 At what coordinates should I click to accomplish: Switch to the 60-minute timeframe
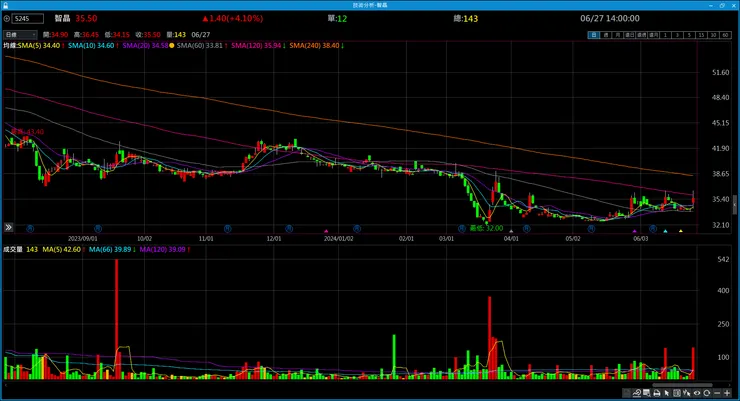(x=725, y=35)
